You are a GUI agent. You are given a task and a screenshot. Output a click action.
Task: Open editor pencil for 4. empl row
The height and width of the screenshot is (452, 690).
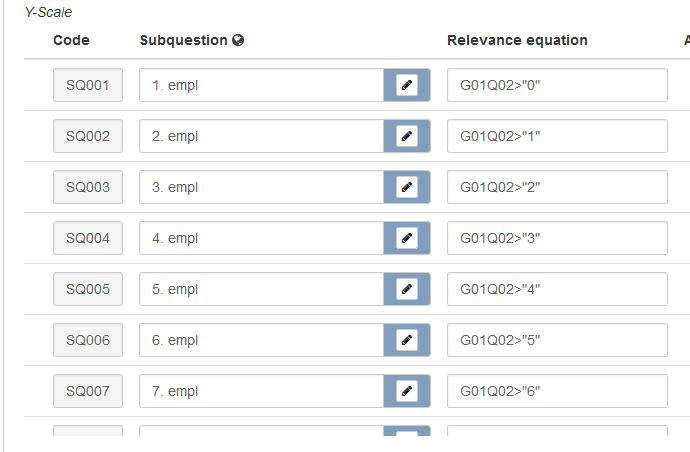coord(406,238)
